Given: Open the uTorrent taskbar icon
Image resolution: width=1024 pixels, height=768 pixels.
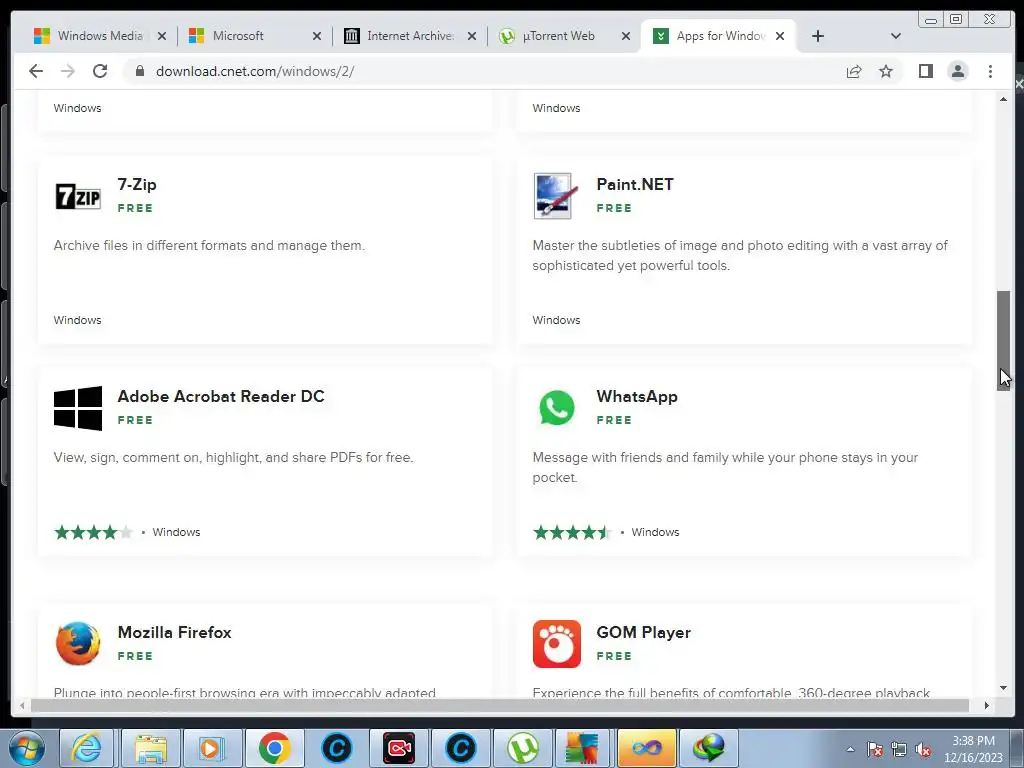Looking at the screenshot, I should (522, 748).
